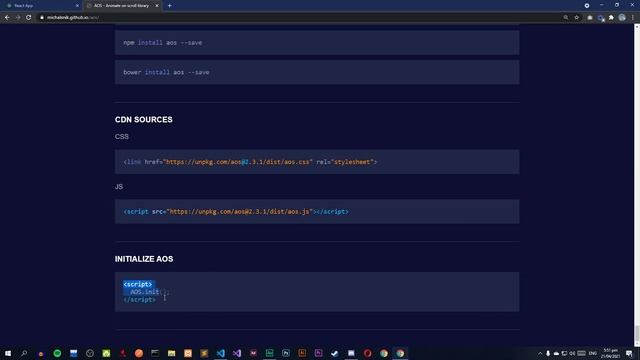Open Adobe Photoshop from the taskbar
The width and height of the screenshot is (640, 360).
pos(286,353)
